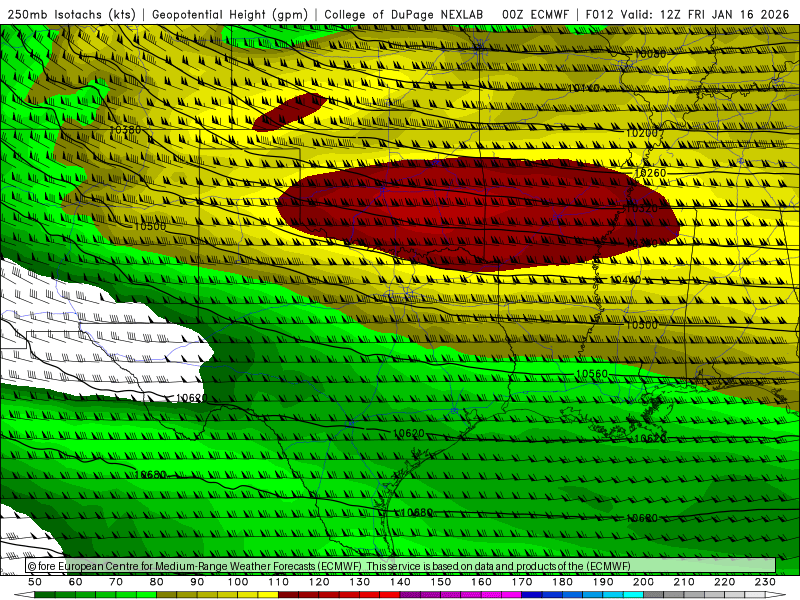Click the 10080 height contour label

tap(650, 54)
